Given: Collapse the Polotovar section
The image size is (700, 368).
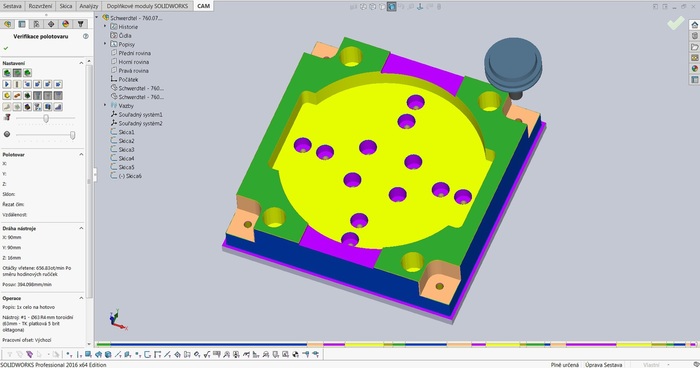Looking at the screenshot, I should click(x=81, y=154).
